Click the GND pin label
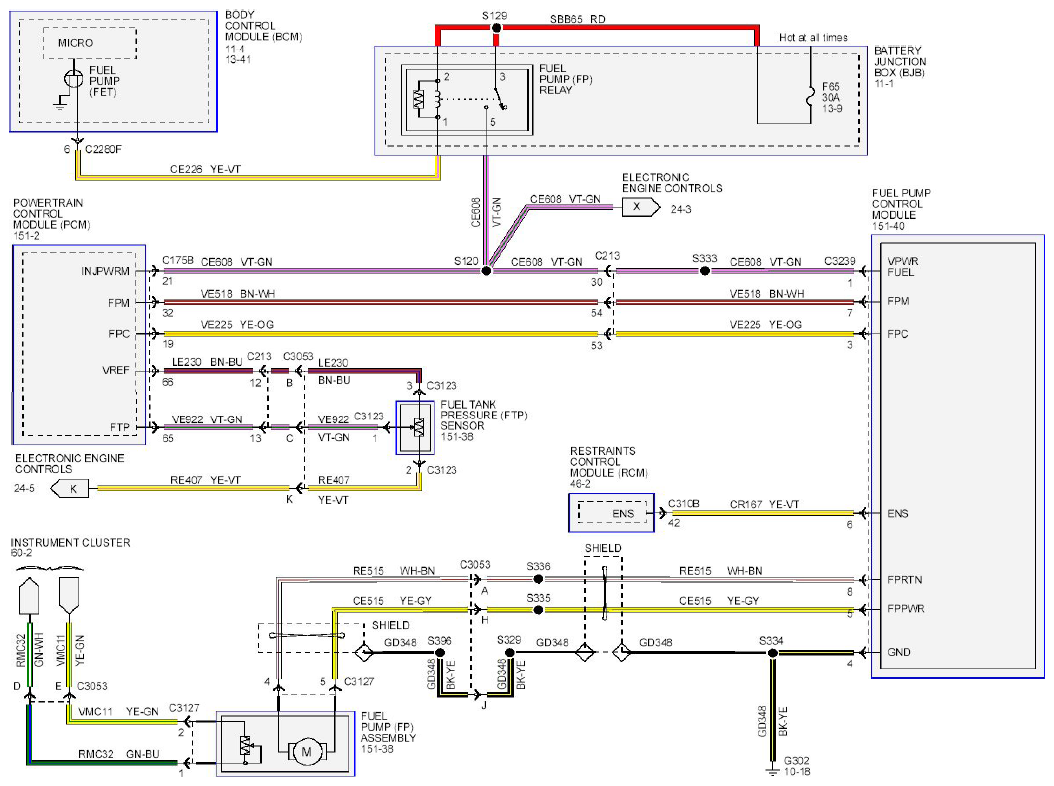The image size is (1054, 786). pos(899,652)
